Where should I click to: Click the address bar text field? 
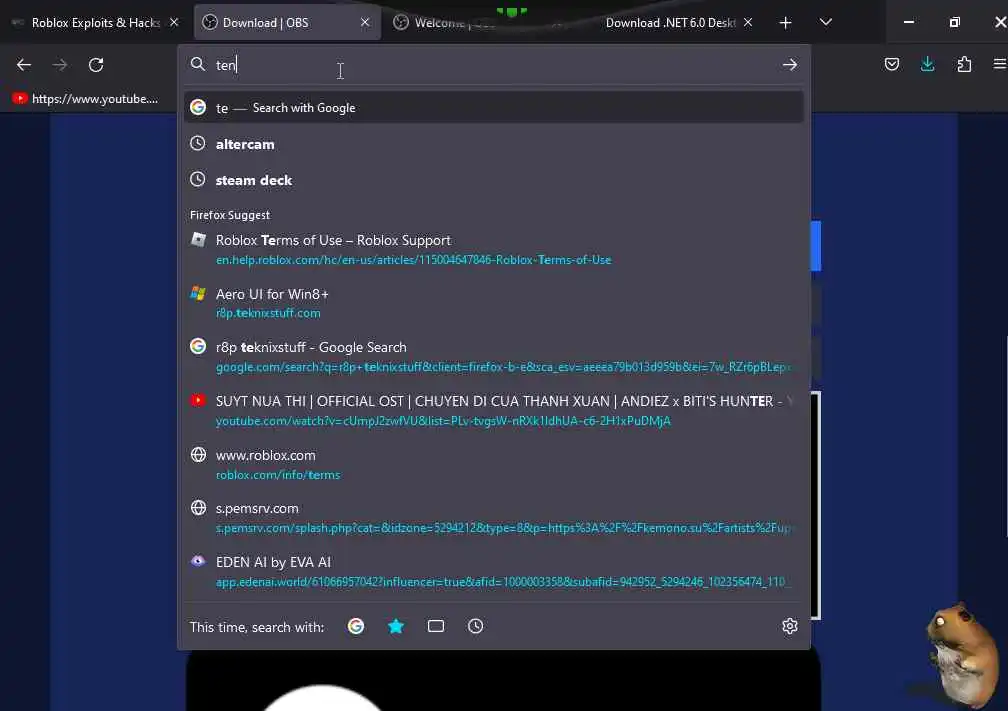495,65
